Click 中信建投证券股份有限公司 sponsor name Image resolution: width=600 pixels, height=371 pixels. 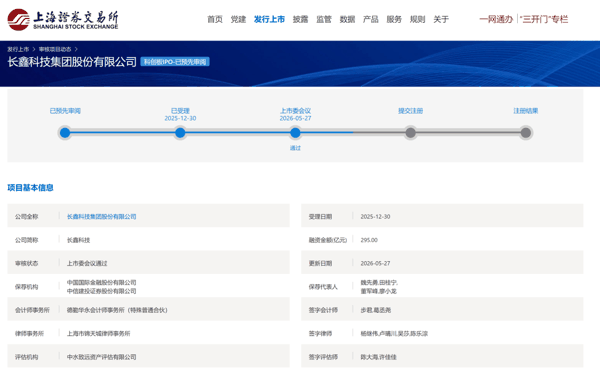tap(101, 291)
